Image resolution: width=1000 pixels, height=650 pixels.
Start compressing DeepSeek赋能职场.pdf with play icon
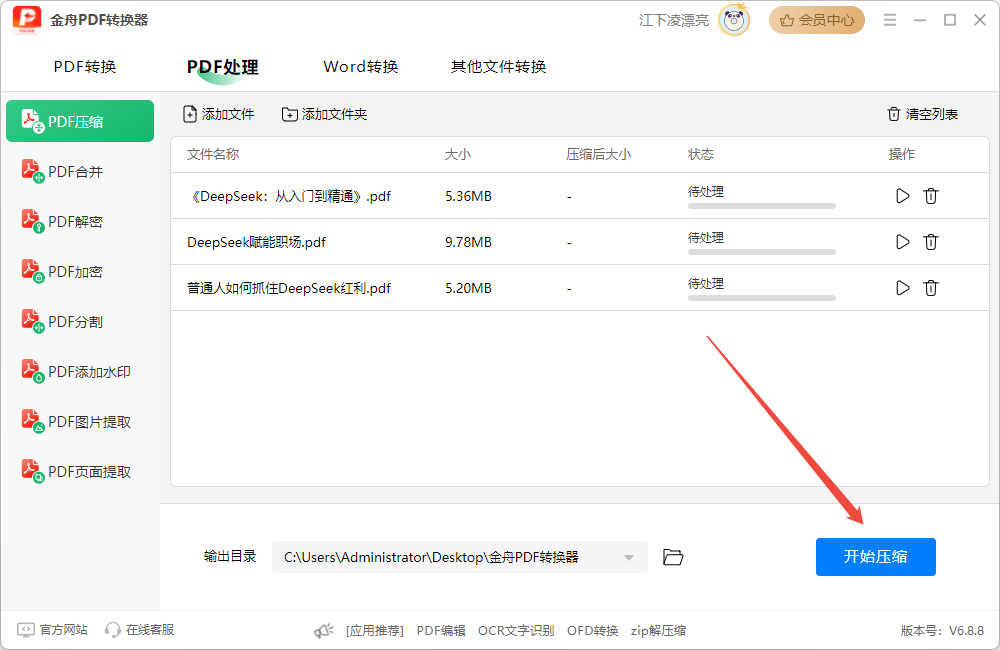[x=902, y=242]
